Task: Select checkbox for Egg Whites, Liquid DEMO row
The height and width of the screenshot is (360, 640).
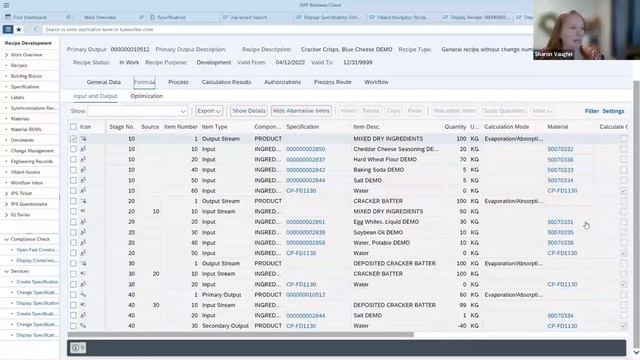Action: [x=73, y=222]
